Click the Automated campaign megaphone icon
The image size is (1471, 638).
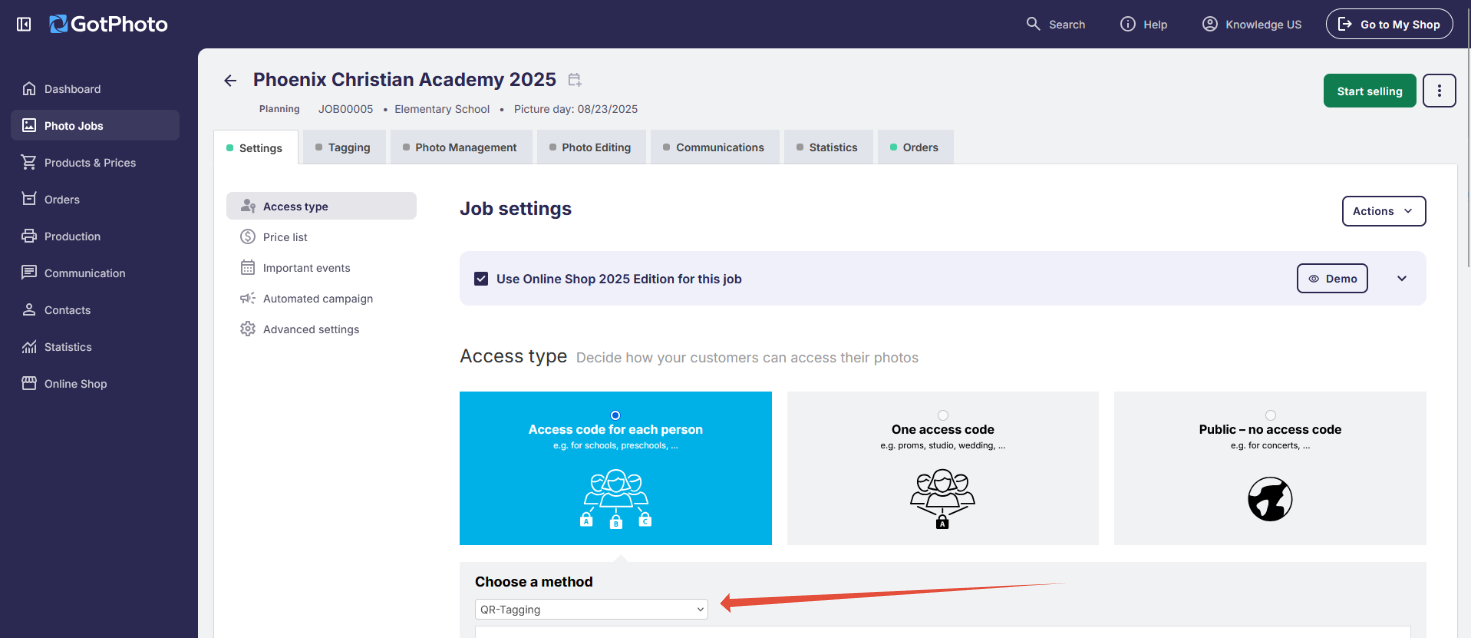(x=248, y=298)
